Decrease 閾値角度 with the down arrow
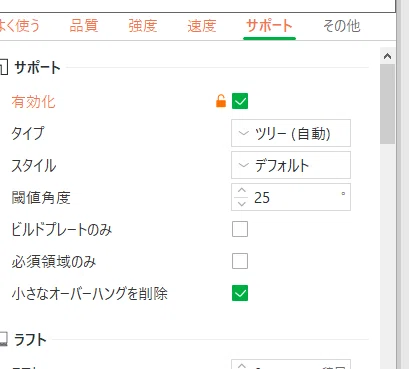The width and height of the screenshot is (409, 369). (x=242, y=203)
